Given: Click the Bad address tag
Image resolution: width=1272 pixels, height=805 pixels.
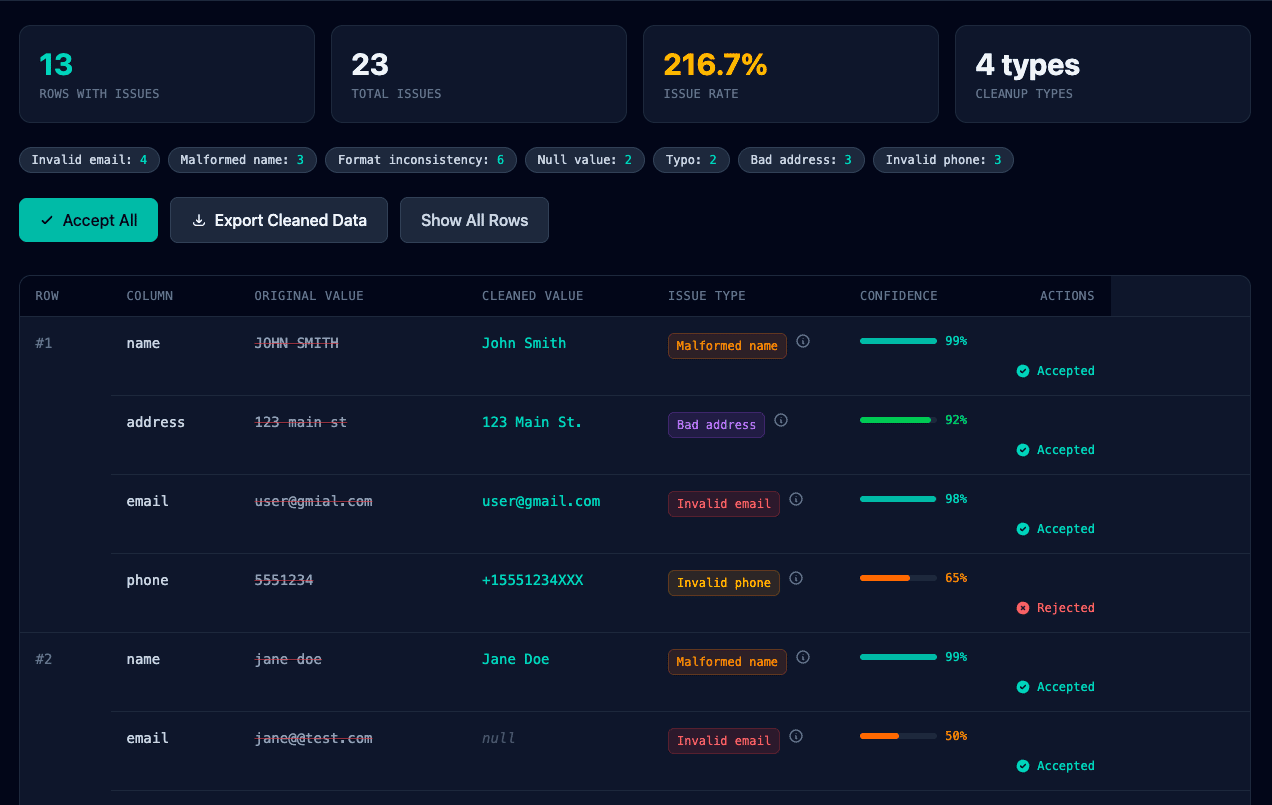Looking at the screenshot, I should pos(716,425).
